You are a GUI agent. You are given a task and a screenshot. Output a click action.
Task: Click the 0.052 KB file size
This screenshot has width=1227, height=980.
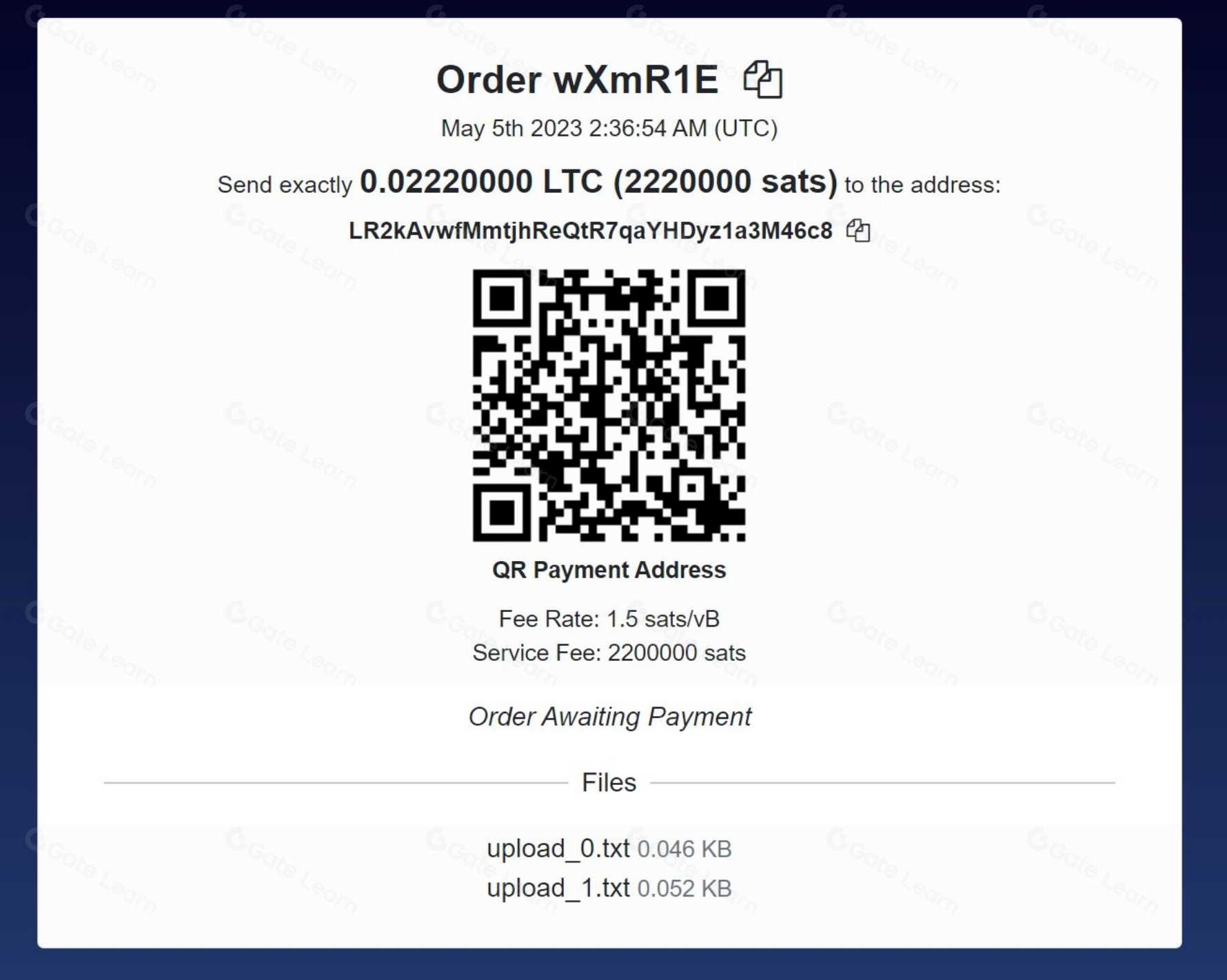[685, 889]
